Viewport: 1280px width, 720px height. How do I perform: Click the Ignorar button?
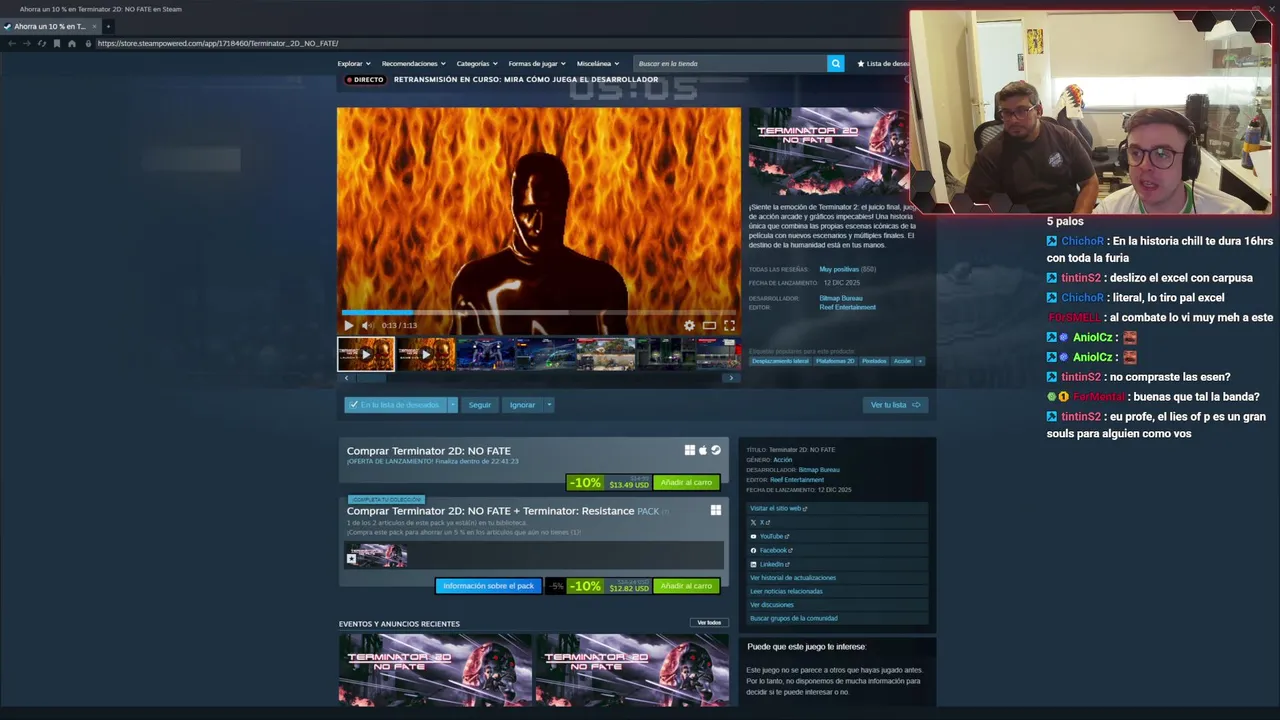click(x=522, y=405)
